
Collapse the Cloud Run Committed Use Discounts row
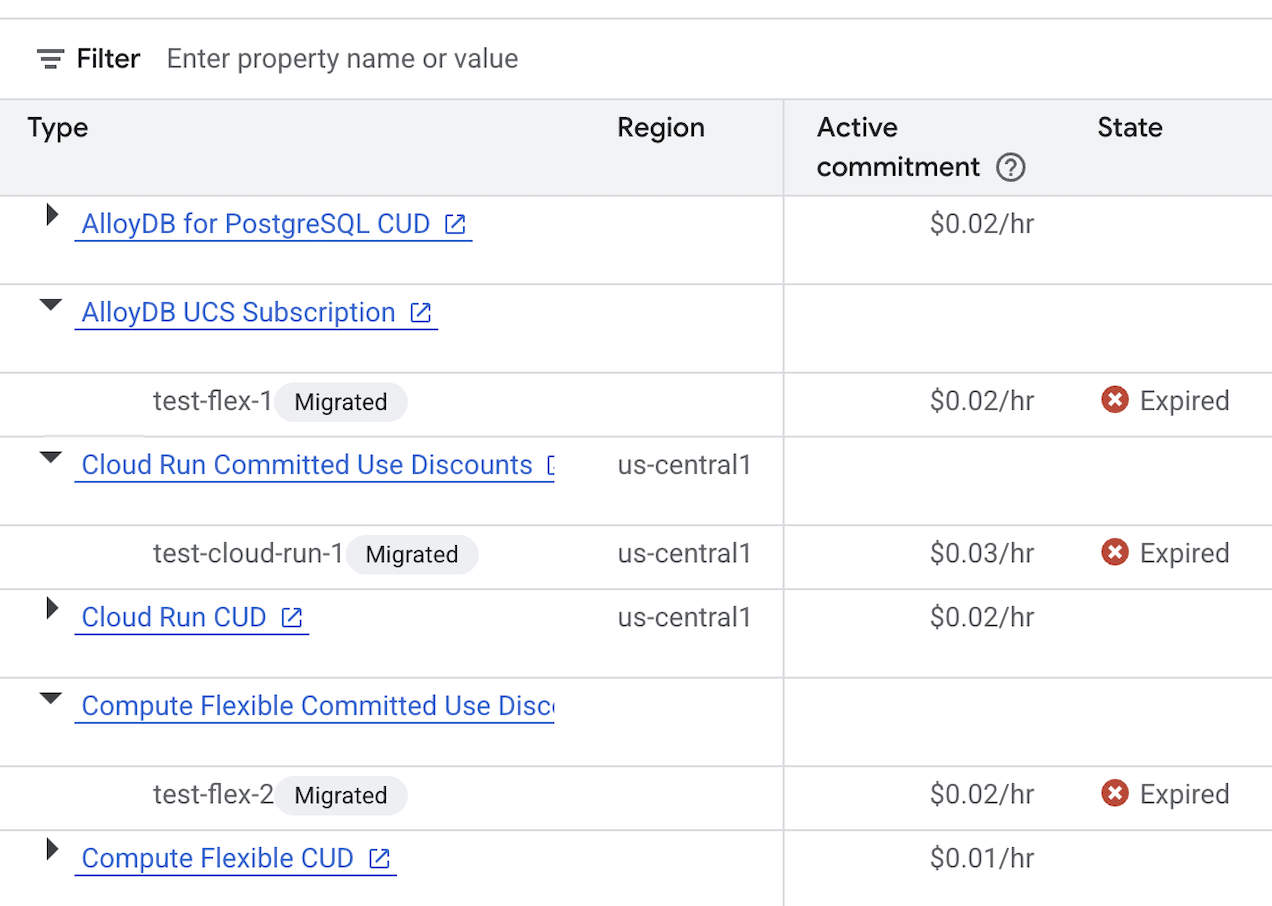point(50,458)
